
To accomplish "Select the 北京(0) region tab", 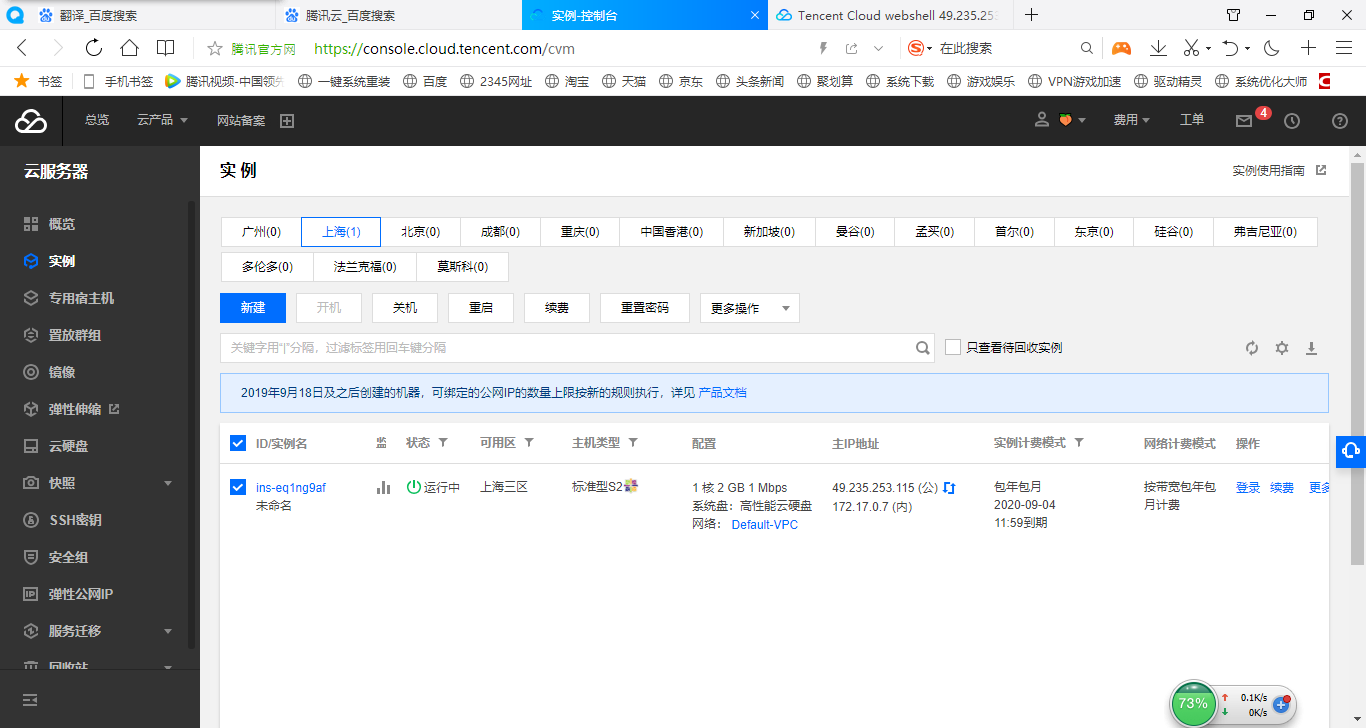I will point(421,232).
